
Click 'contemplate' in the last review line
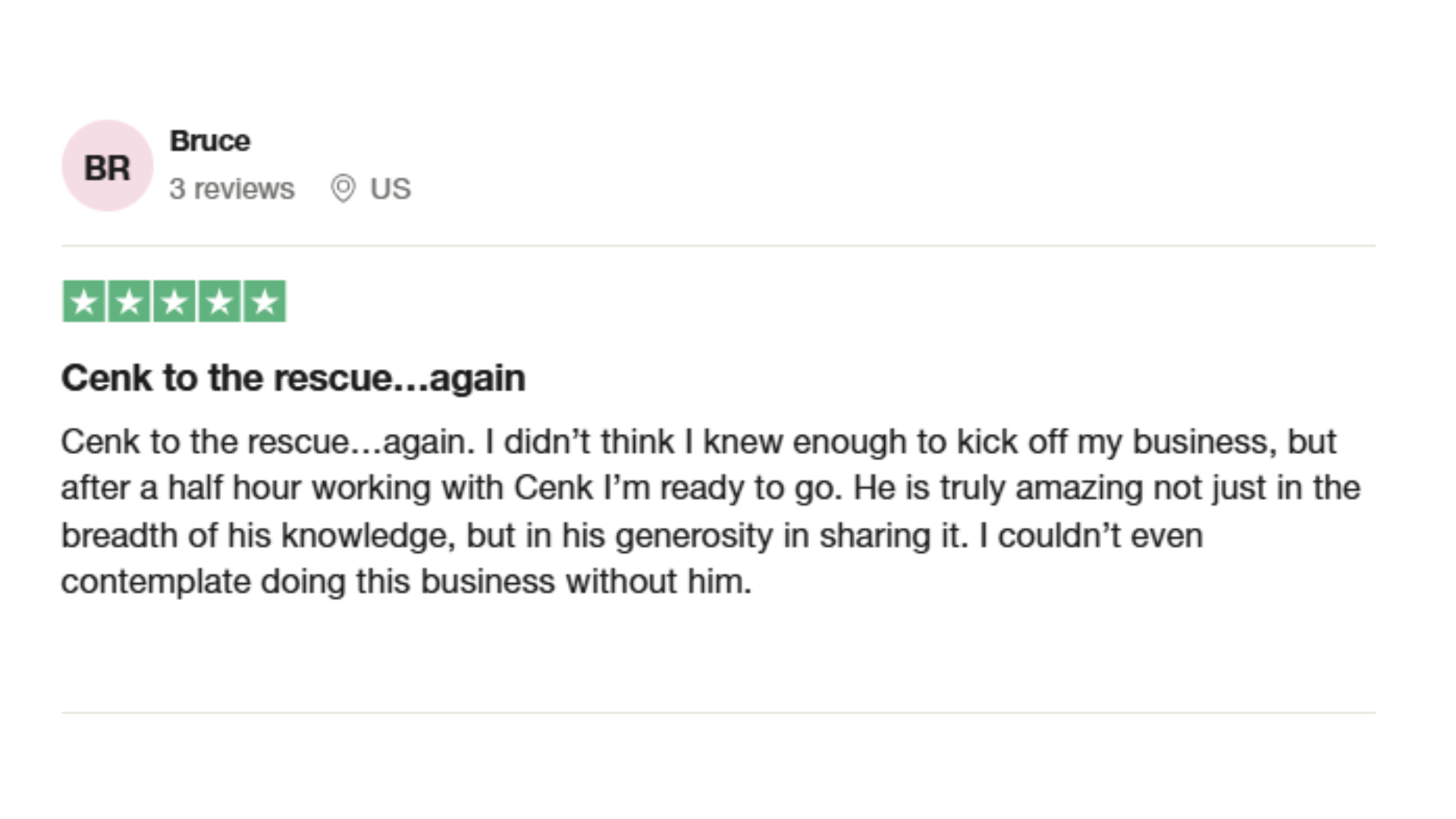click(x=155, y=582)
